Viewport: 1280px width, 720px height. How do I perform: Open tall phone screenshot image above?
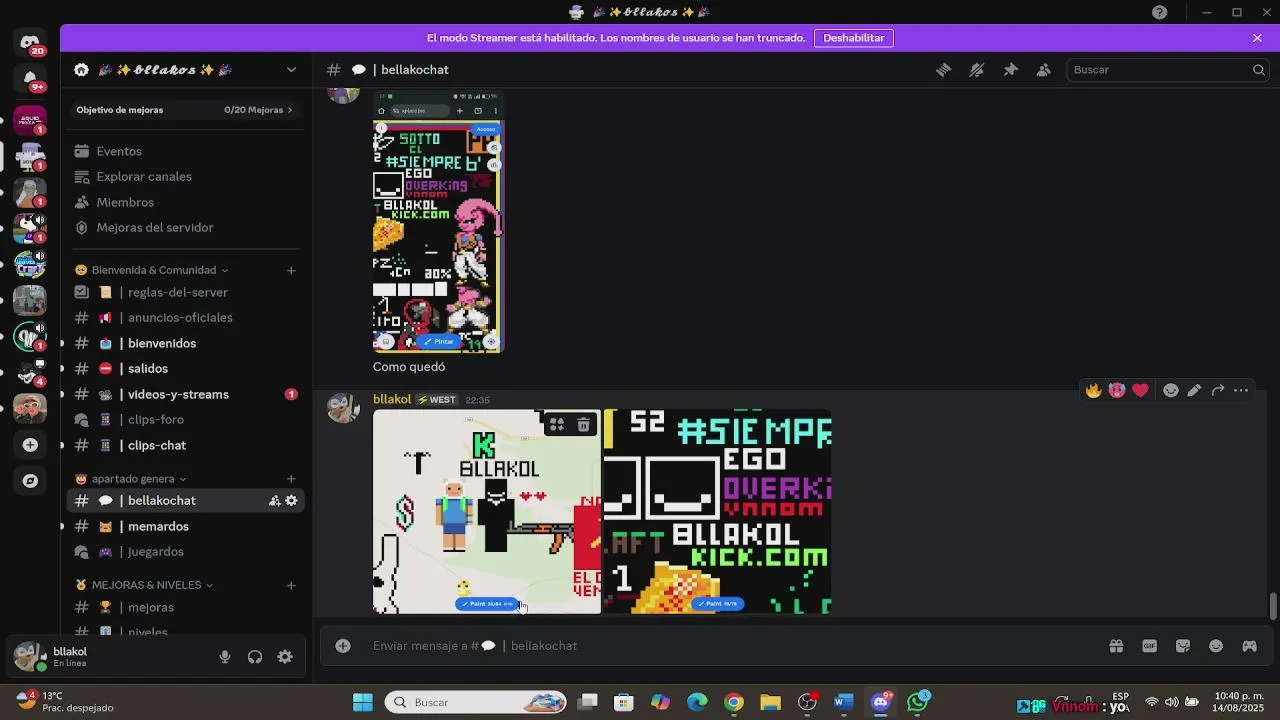[x=438, y=222]
